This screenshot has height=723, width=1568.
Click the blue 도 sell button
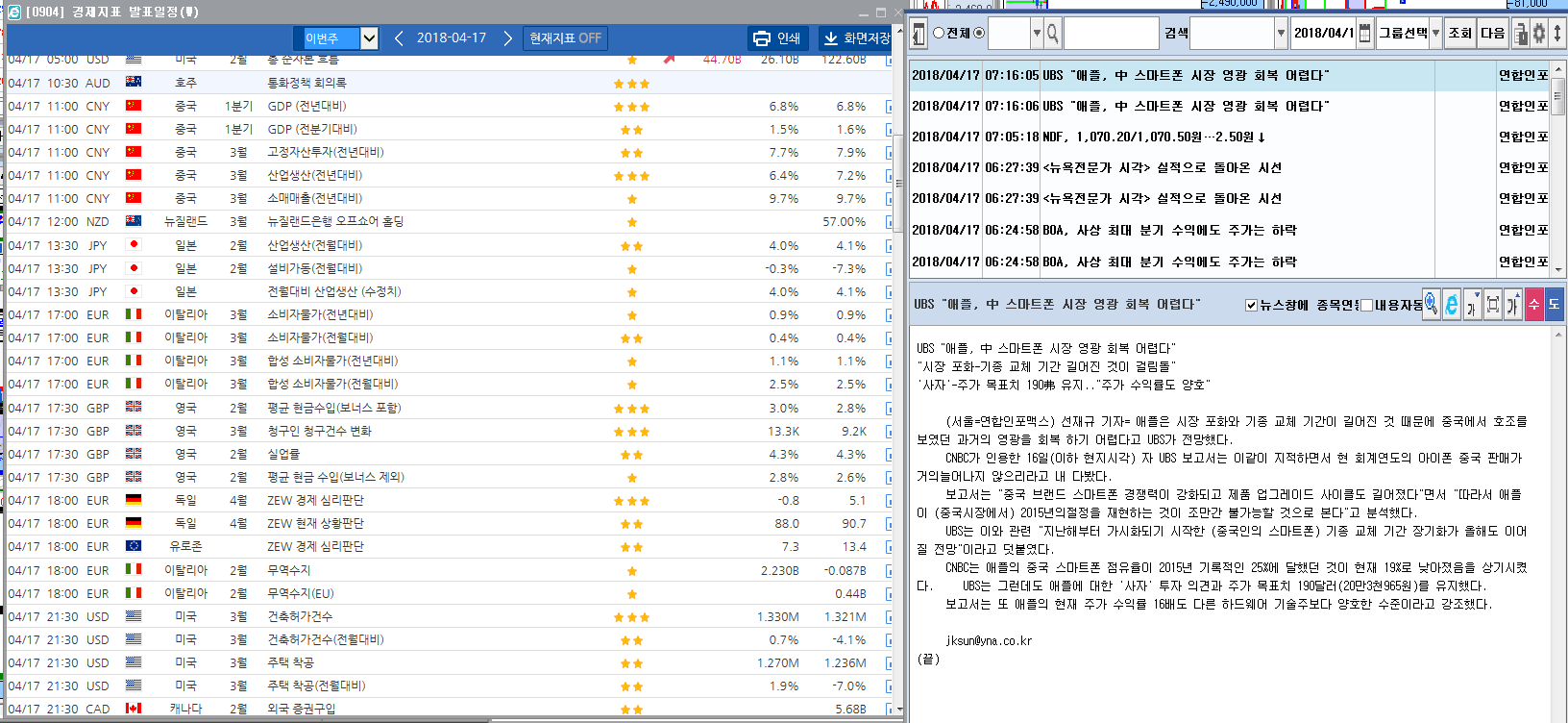click(x=1555, y=305)
